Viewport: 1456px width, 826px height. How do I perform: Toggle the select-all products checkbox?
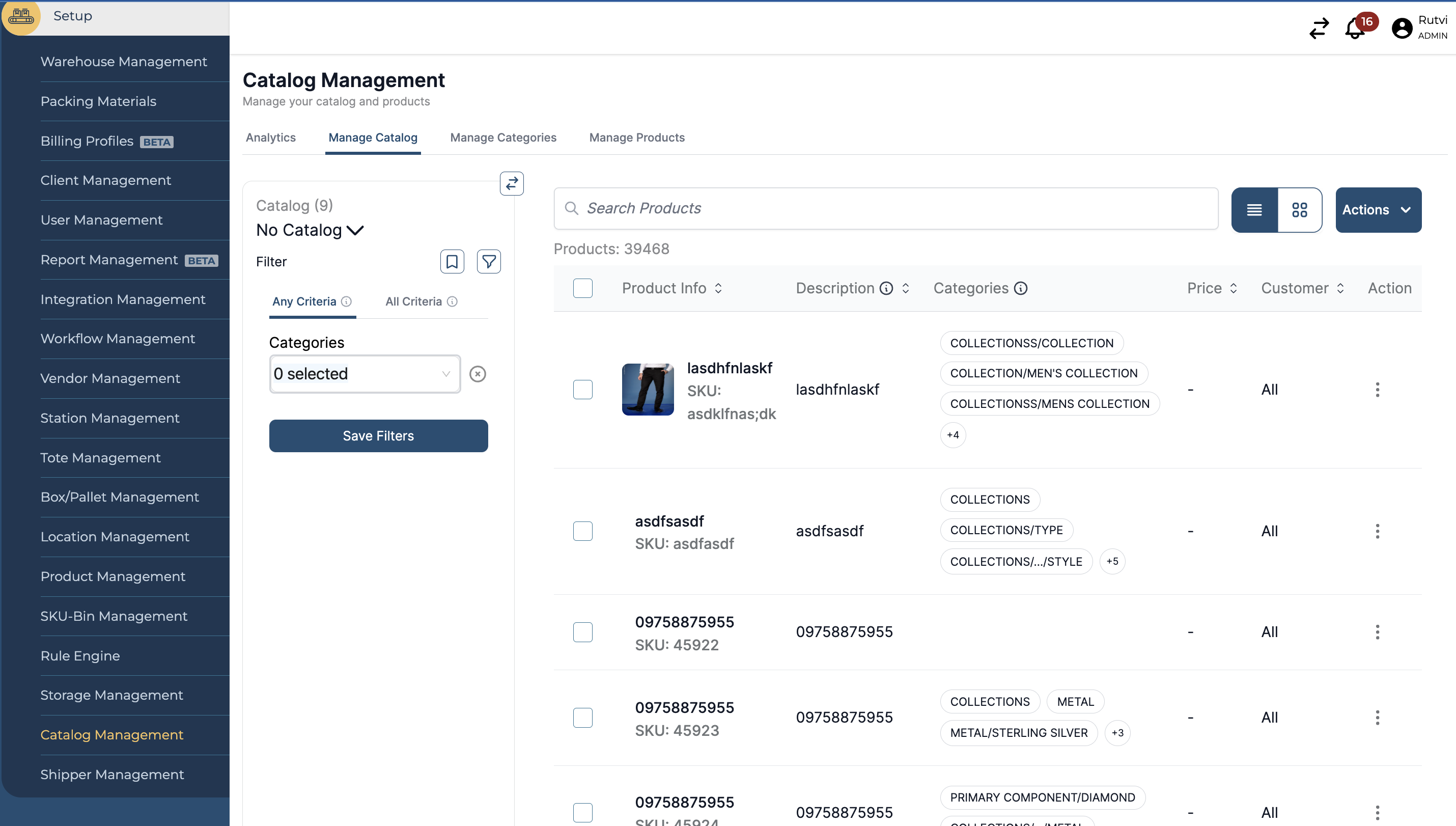584,287
